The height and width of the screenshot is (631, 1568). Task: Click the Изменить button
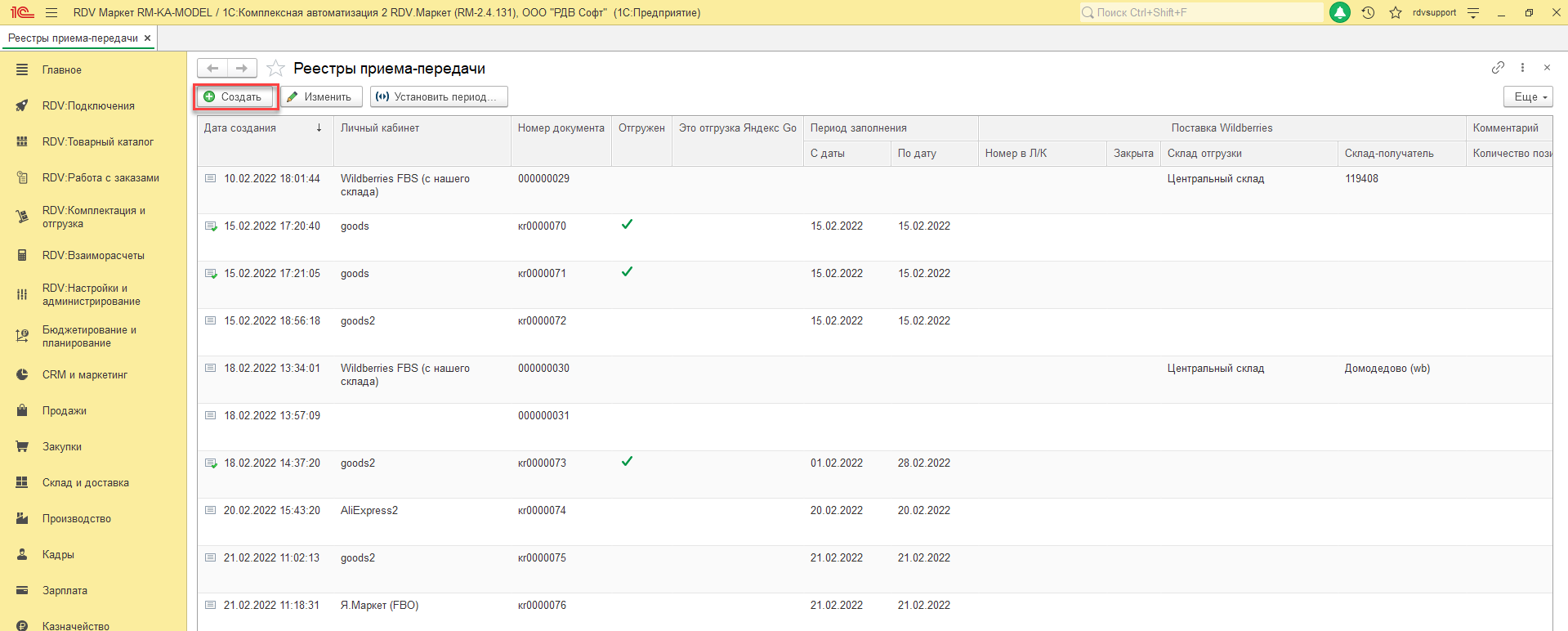pyautogui.click(x=319, y=96)
